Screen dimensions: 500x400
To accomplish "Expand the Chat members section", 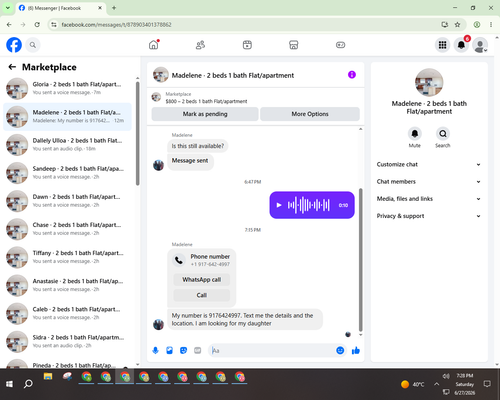I will [429, 182].
